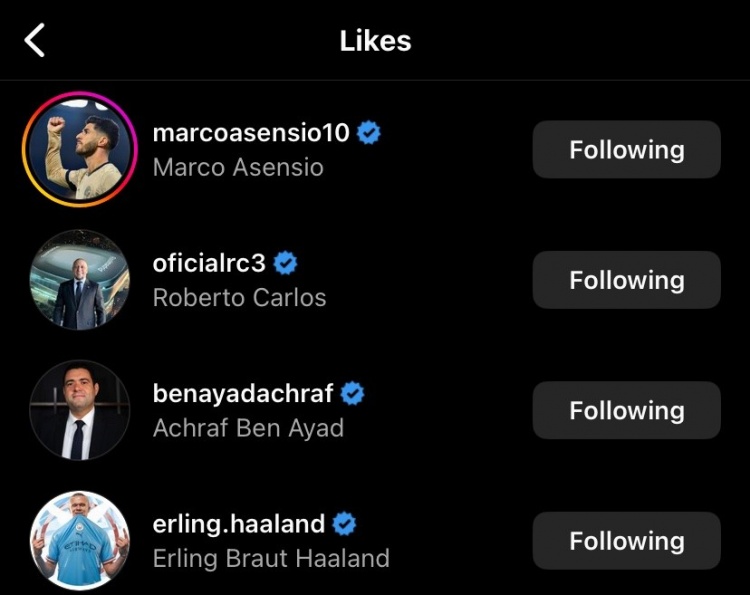Image resolution: width=750 pixels, height=595 pixels.
Task: Tap benayadachraf's profile avatar
Action: click(79, 410)
